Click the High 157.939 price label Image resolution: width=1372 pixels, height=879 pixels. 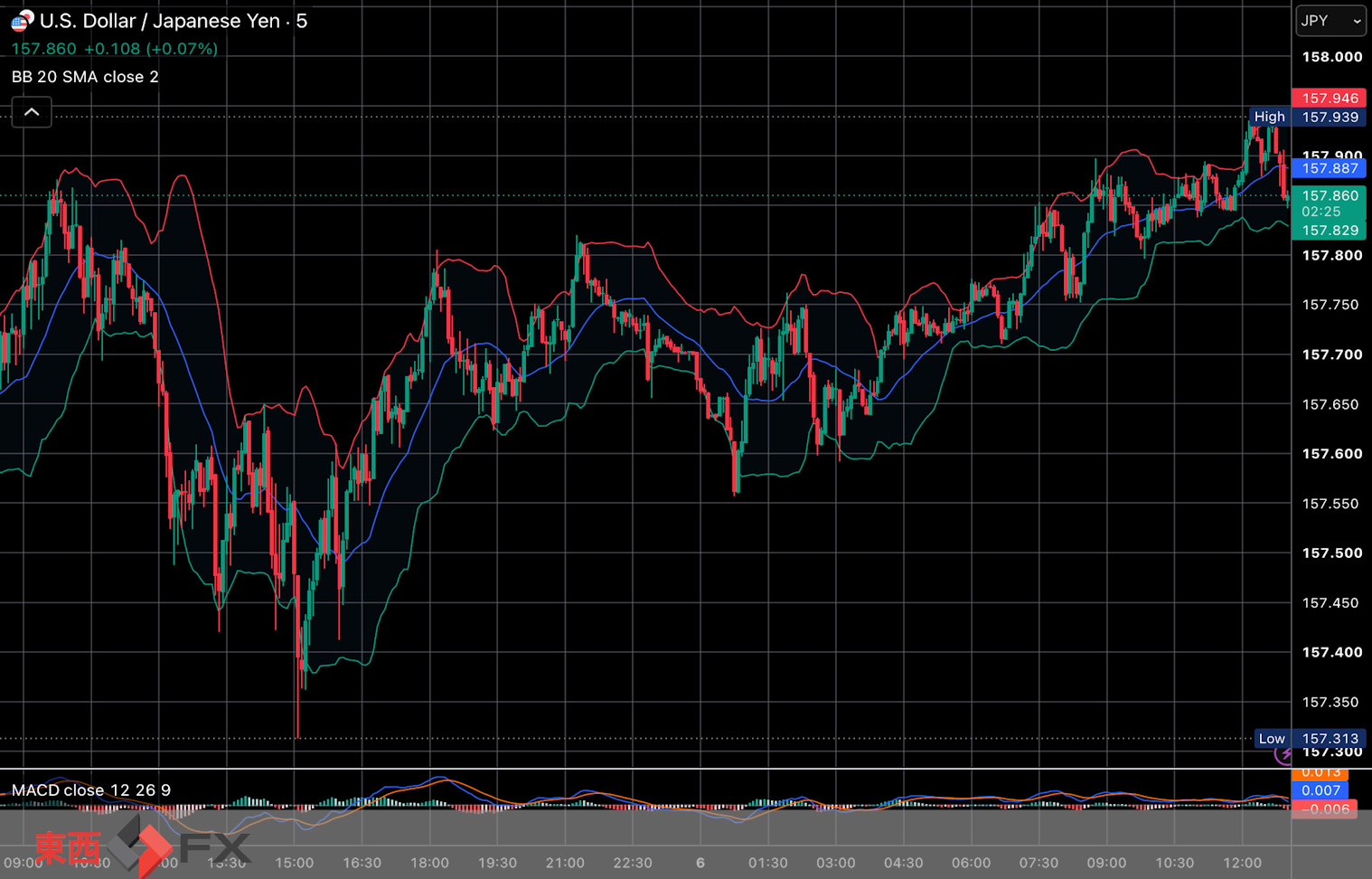pyautogui.click(x=1307, y=117)
